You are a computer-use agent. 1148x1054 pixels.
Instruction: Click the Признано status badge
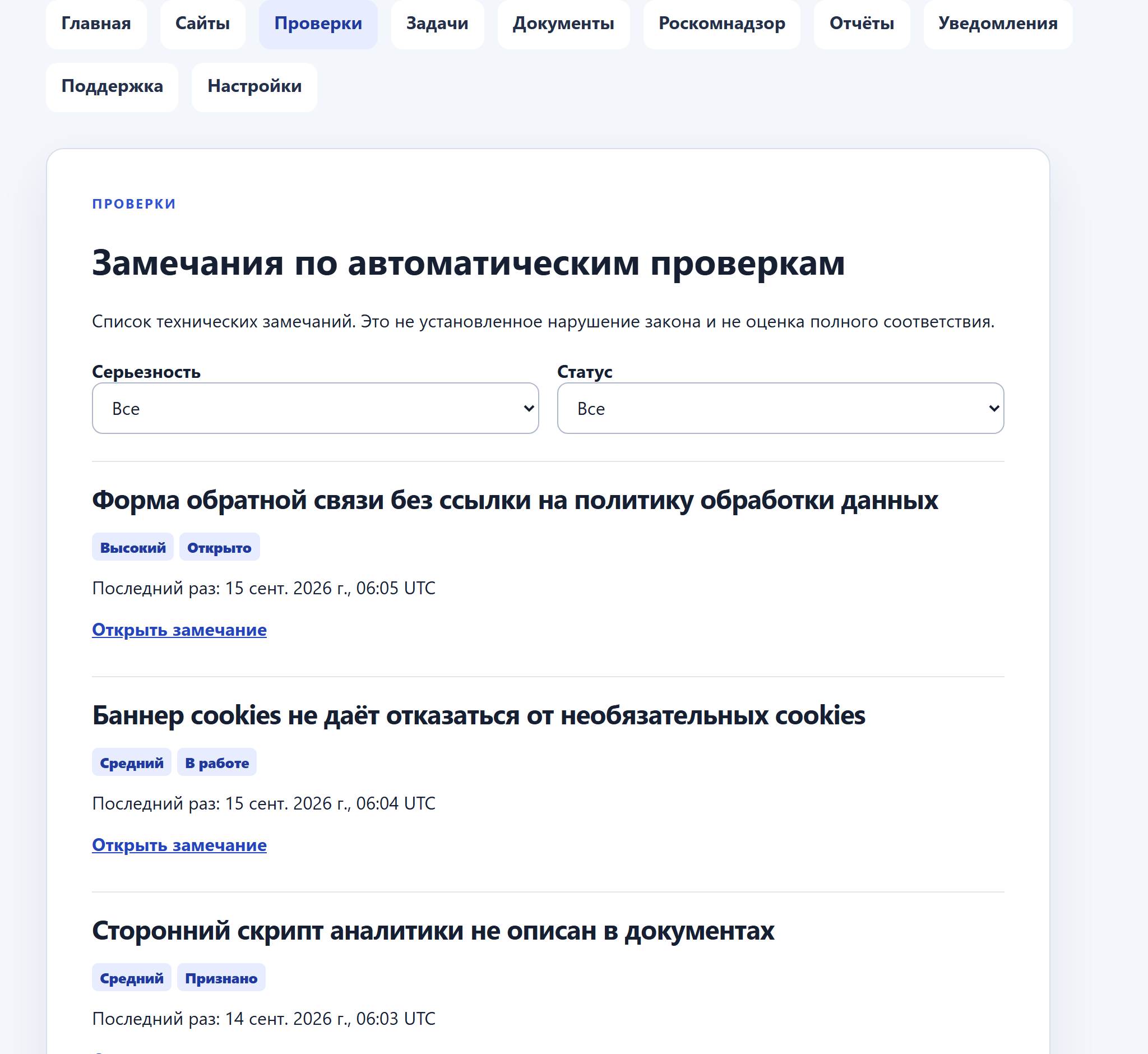tap(221, 978)
